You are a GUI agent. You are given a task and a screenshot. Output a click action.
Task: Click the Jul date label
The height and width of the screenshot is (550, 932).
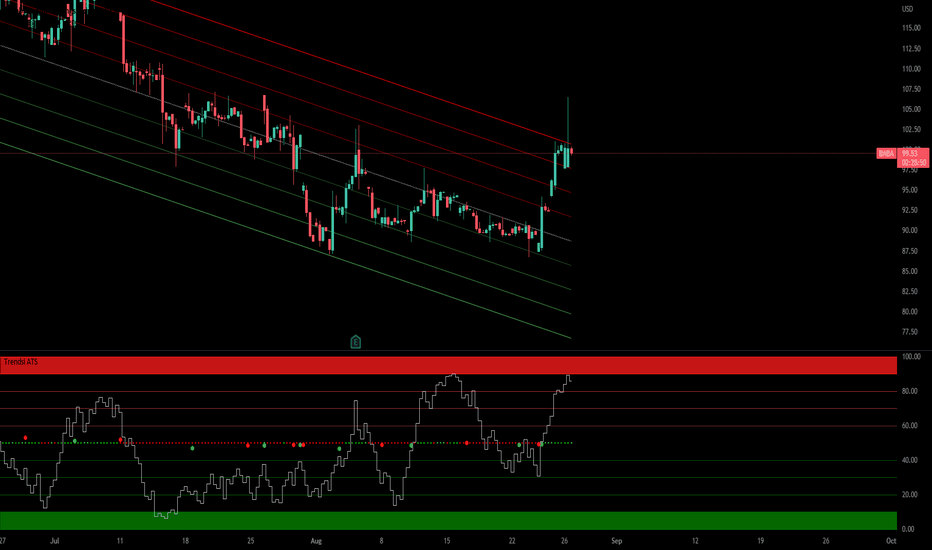pyautogui.click(x=55, y=541)
